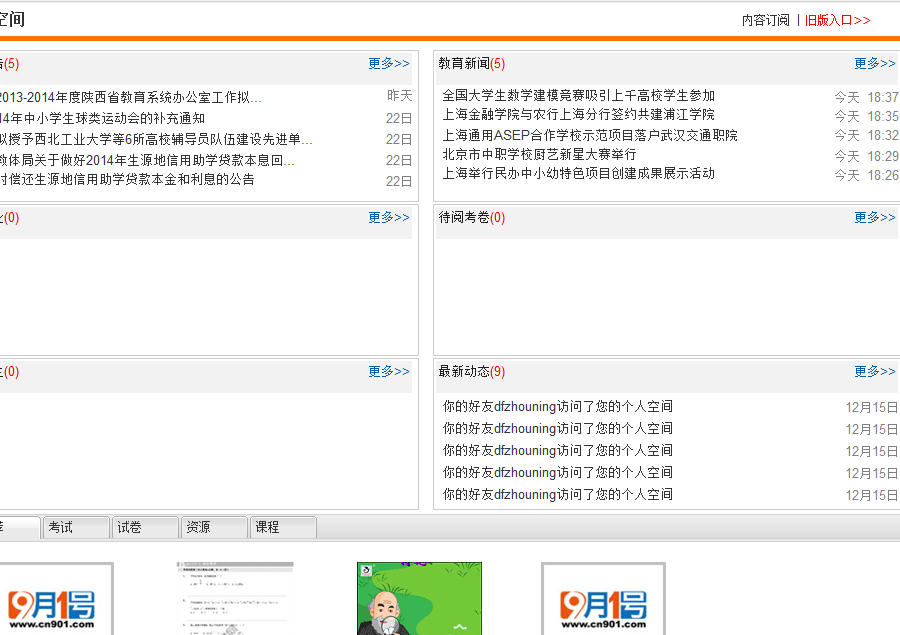Expand 更多>> in 待阅考卷 panel

point(874,217)
